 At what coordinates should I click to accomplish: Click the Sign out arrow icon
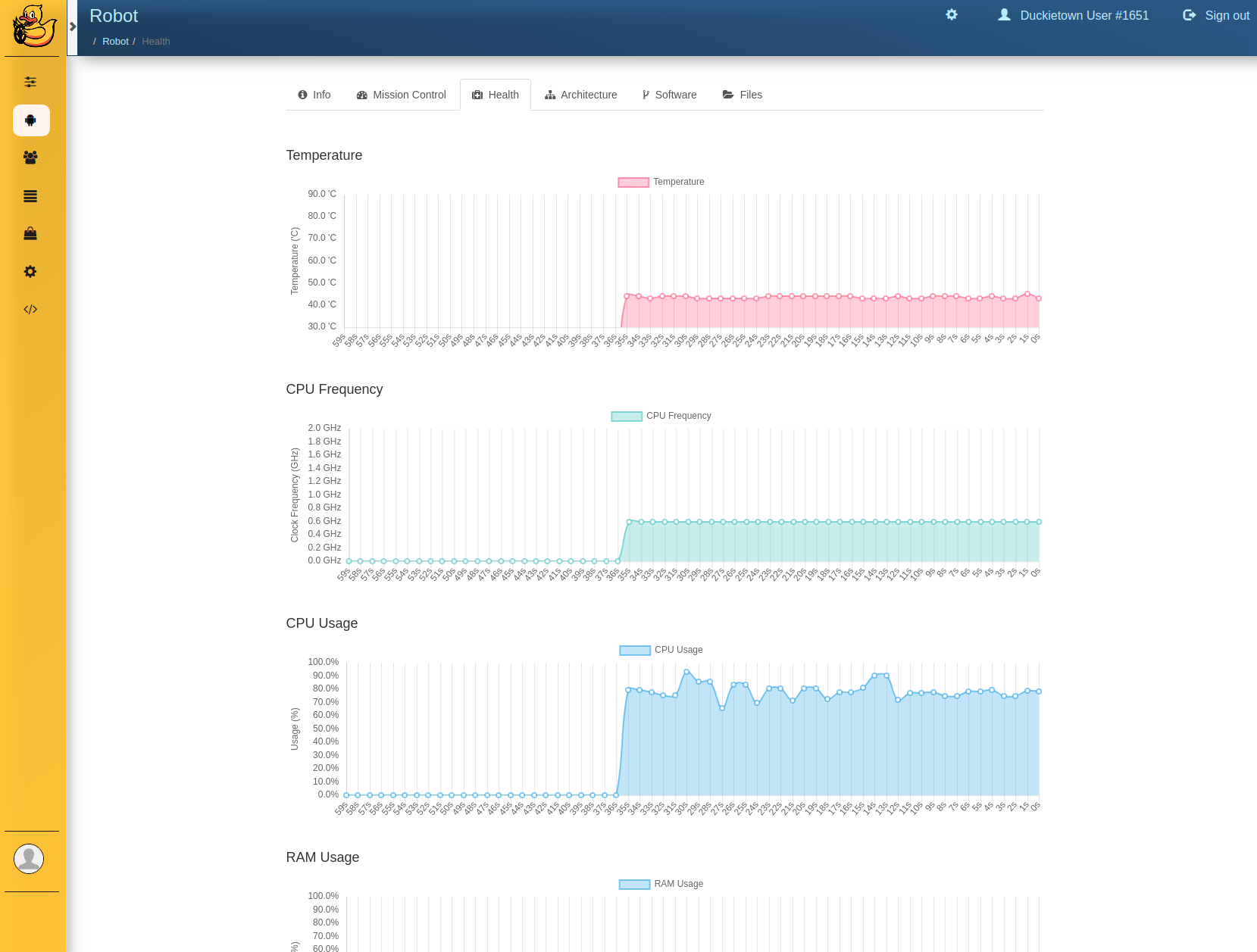pos(1190,15)
